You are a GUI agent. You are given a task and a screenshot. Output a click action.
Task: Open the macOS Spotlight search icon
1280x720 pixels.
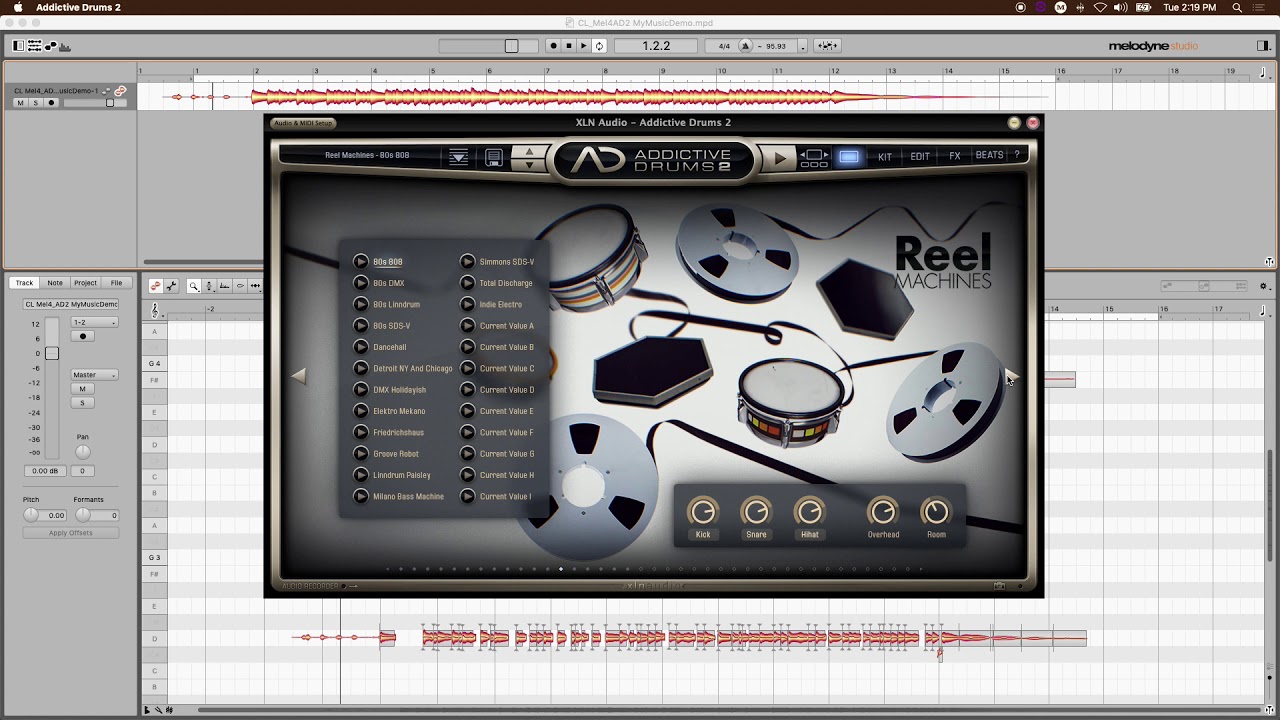tap(1237, 7)
